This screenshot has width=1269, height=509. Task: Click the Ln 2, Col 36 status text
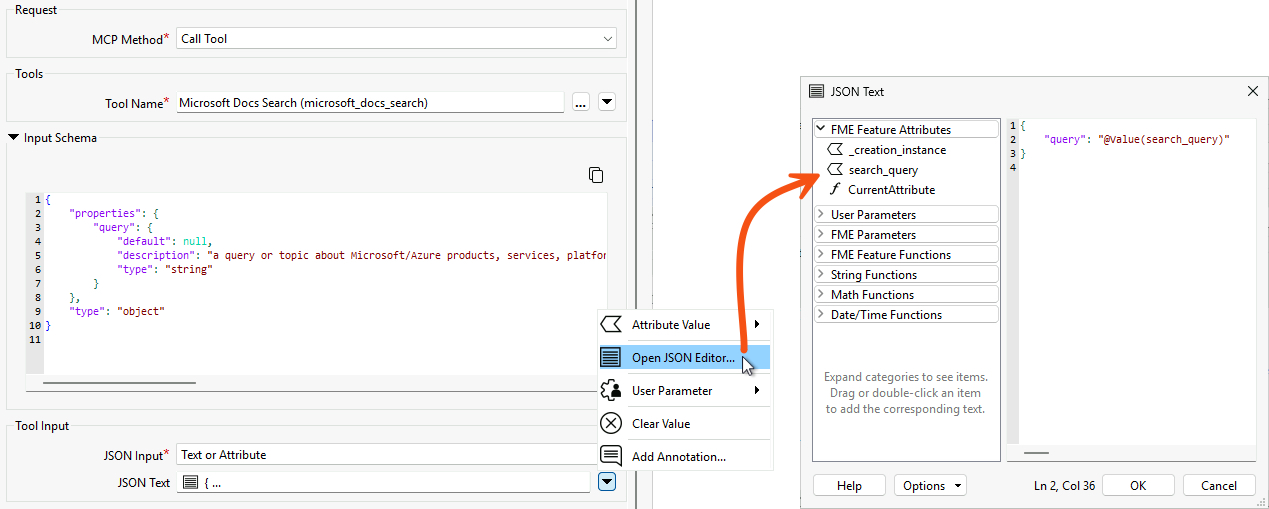click(1064, 486)
